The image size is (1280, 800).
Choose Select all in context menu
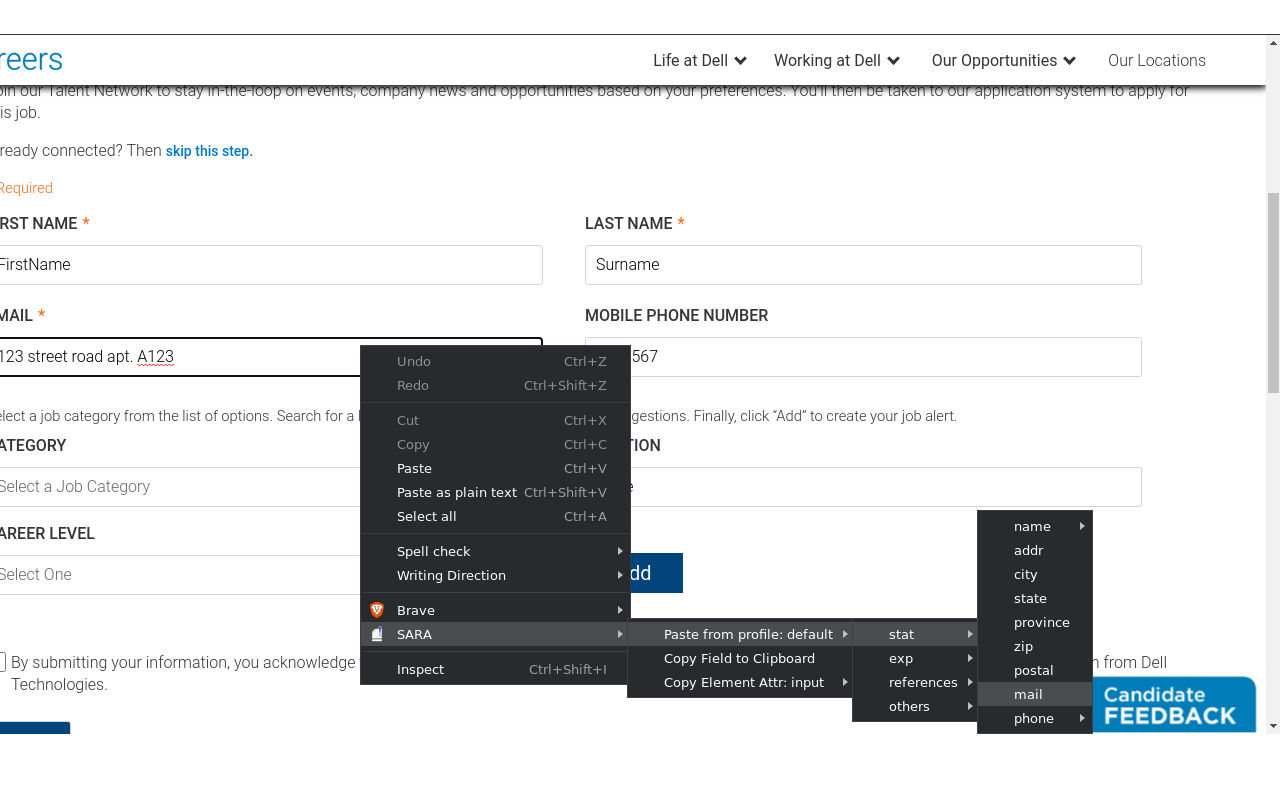pos(495,516)
